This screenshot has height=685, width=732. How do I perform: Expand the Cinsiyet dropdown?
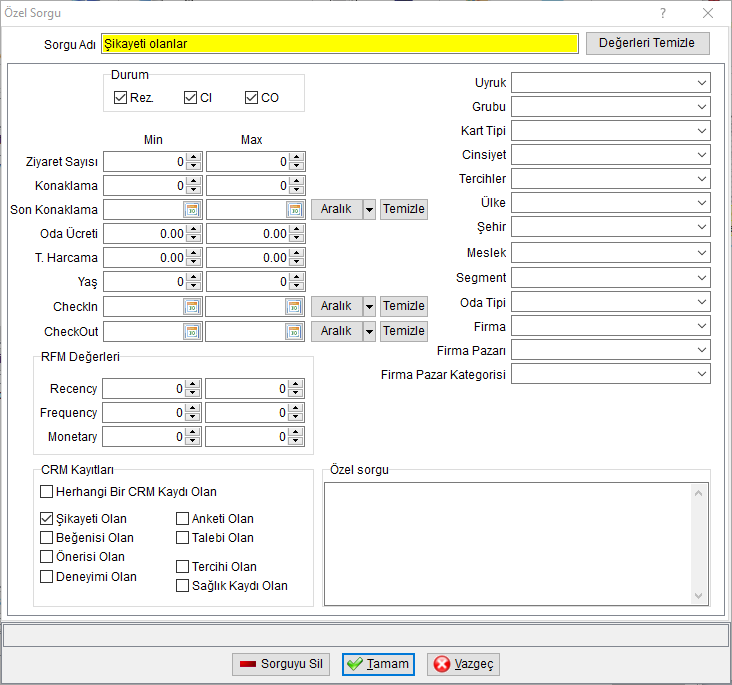702,155
